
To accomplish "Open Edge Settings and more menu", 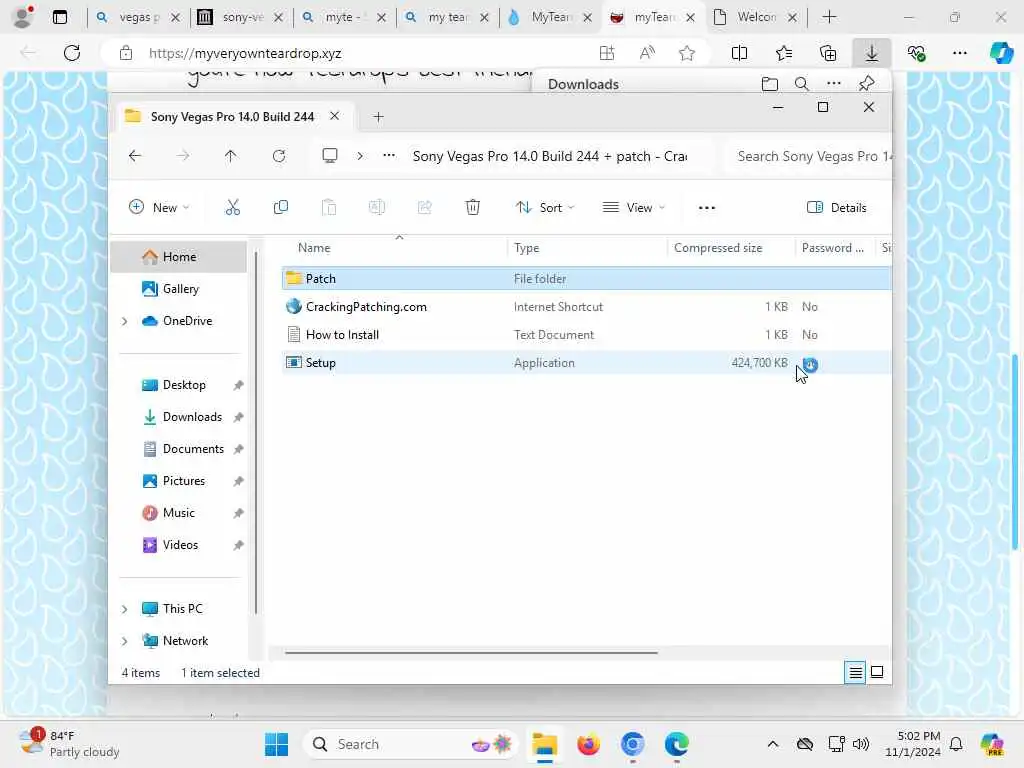I will point(959,53).
